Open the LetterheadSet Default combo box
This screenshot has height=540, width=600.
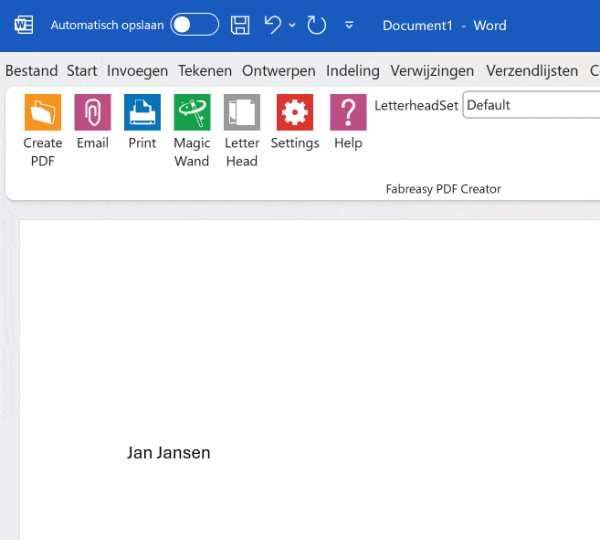point(530,105)
